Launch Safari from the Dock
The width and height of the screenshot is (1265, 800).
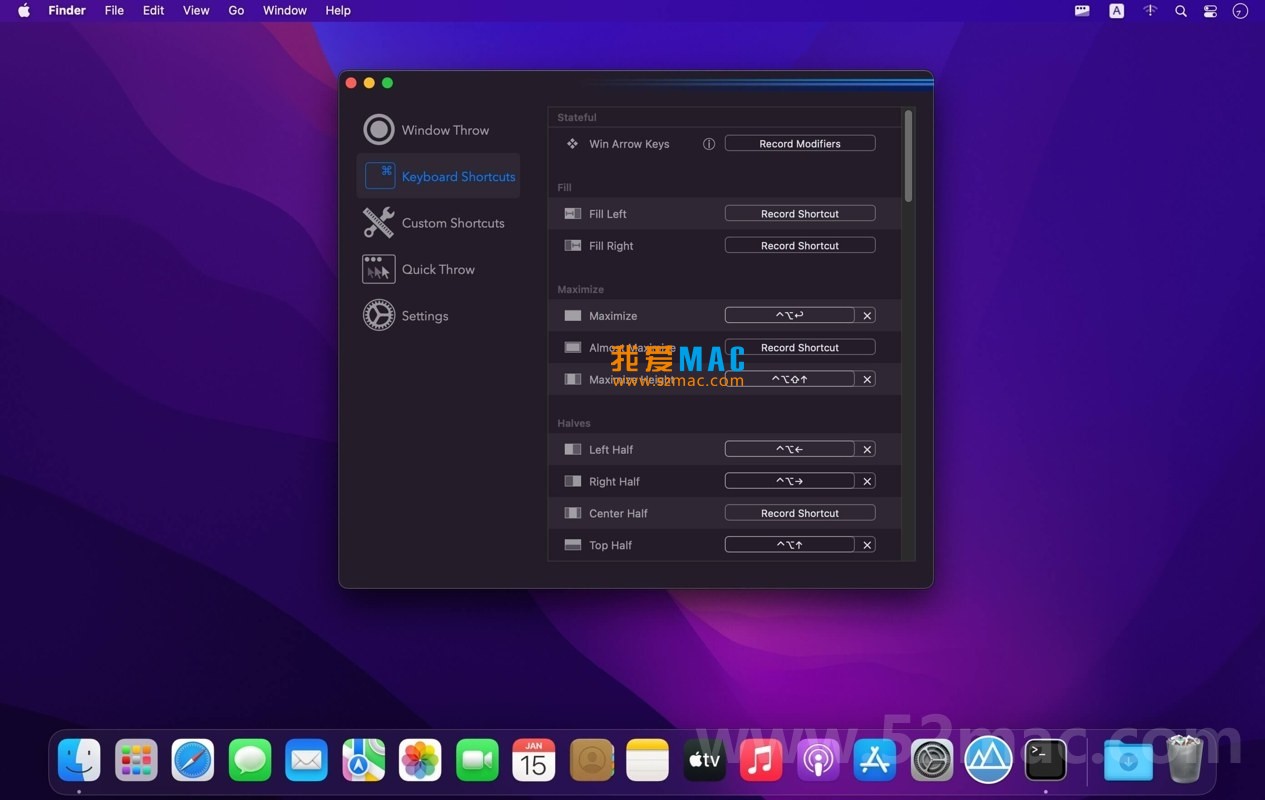point(193,760)
